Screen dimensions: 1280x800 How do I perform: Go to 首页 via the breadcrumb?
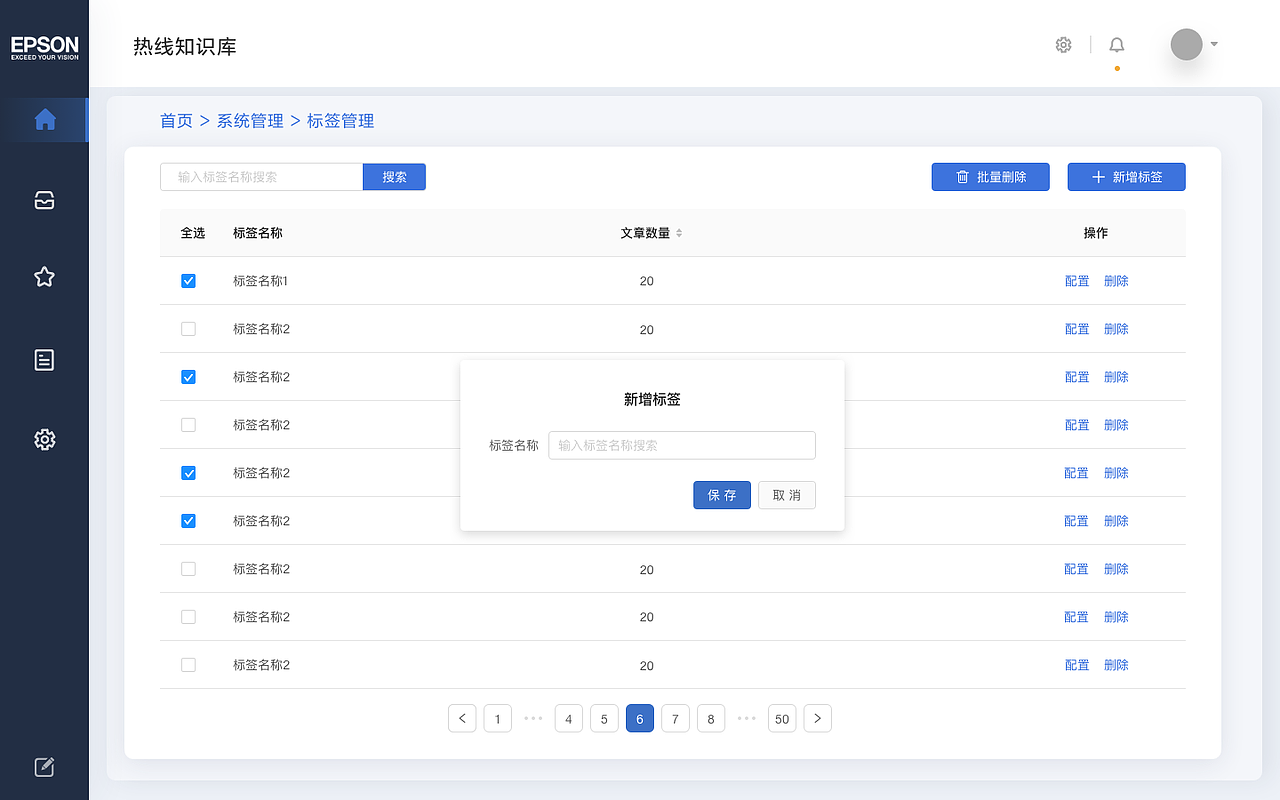point(176,120)
